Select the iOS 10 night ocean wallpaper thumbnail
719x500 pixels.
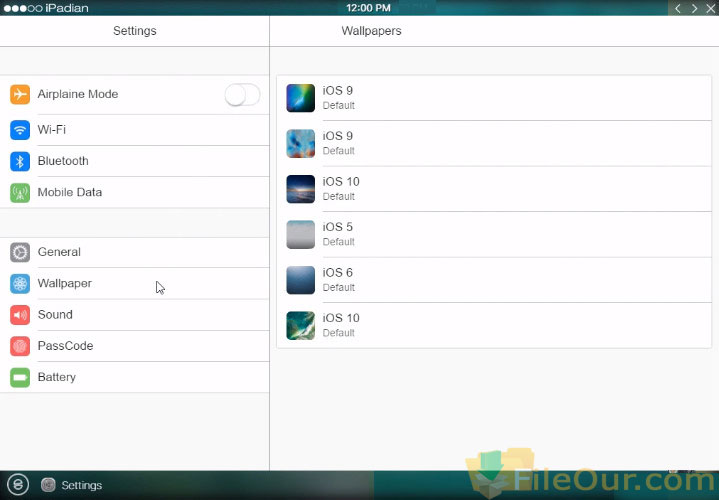pos(301,189)
